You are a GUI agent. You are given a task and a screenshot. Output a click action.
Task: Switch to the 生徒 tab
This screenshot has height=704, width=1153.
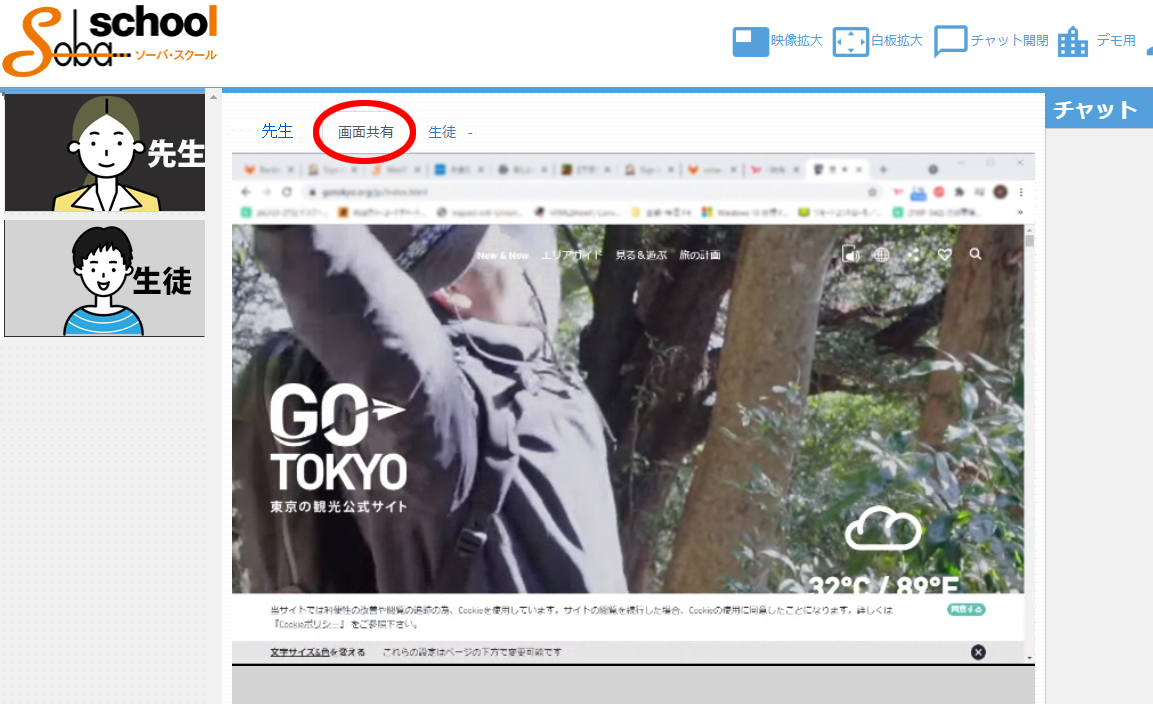pos(442,132)
